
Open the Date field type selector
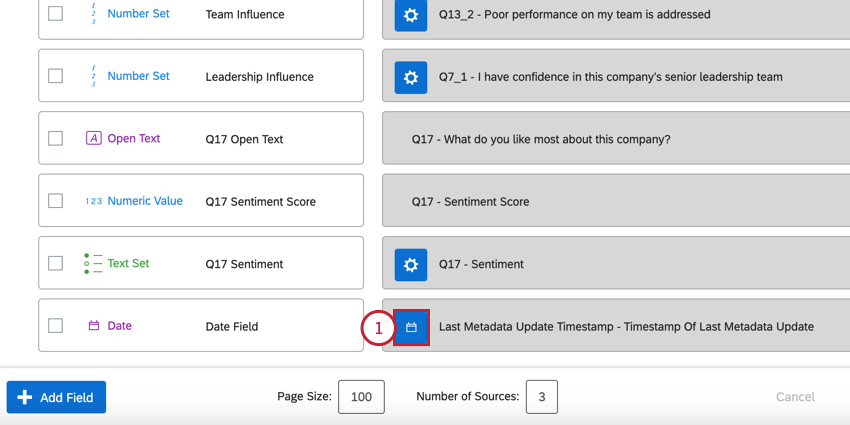coord(119,326)
